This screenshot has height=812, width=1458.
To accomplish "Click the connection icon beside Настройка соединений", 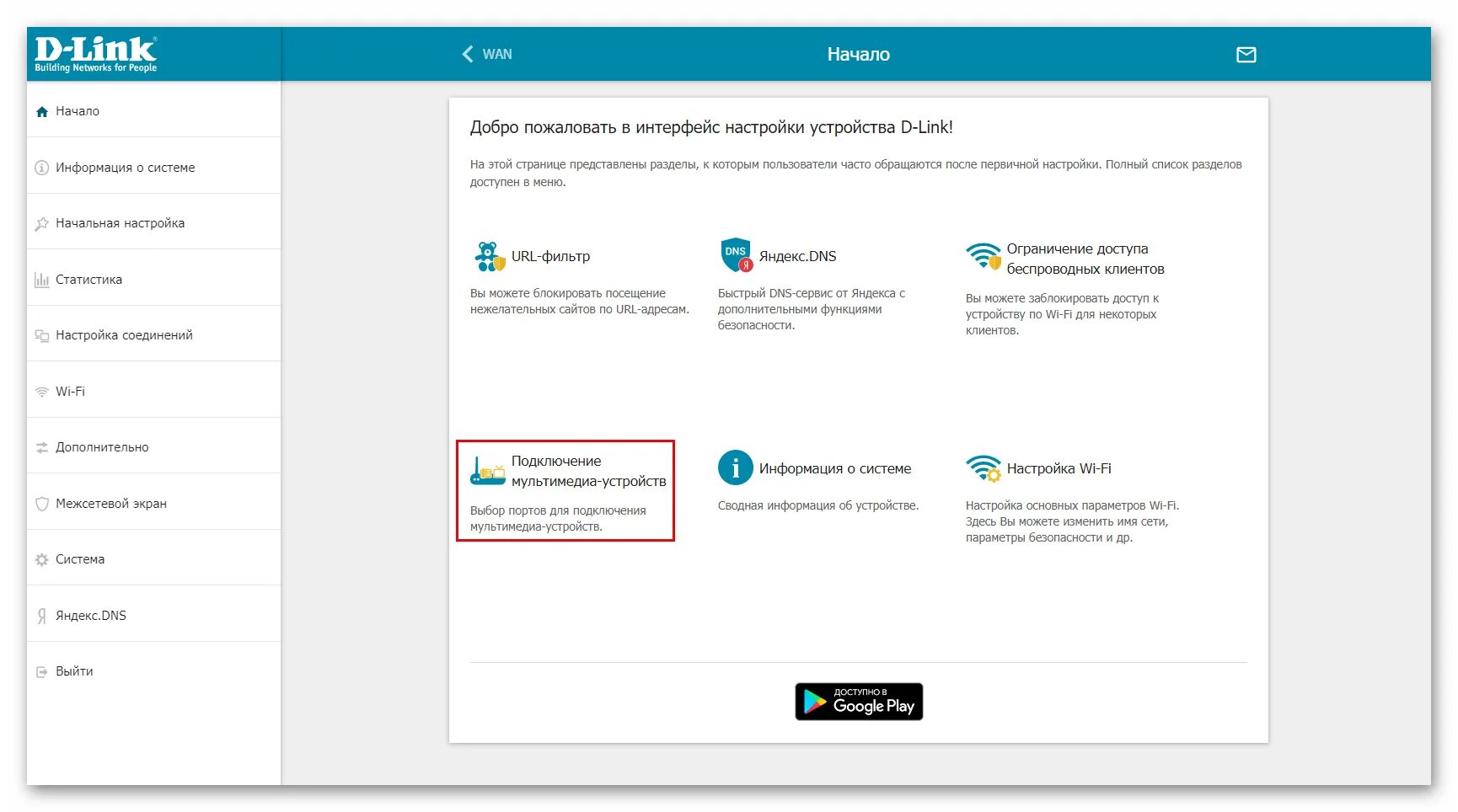I will click(x=41, y=335).
